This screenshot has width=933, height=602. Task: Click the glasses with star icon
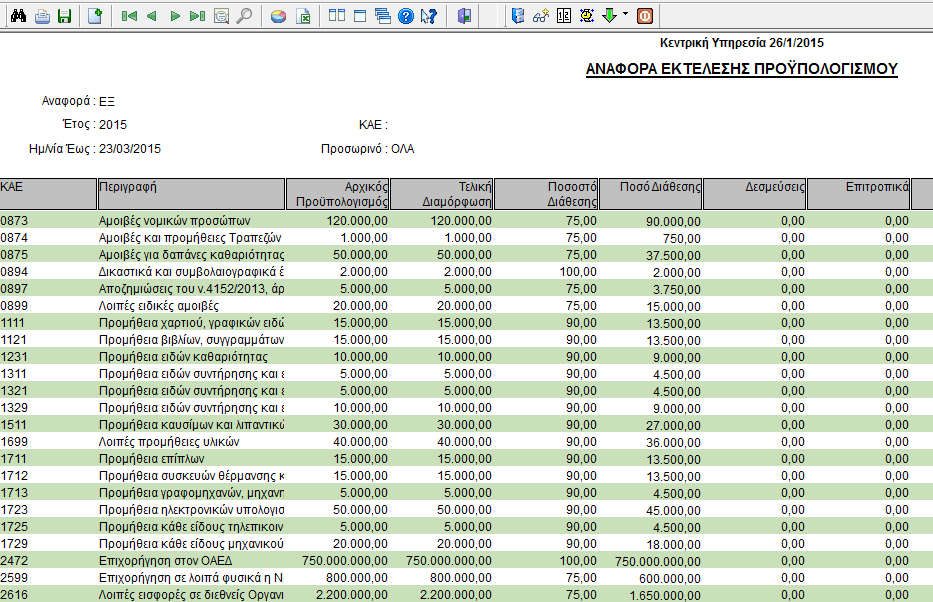click(541, 16)
